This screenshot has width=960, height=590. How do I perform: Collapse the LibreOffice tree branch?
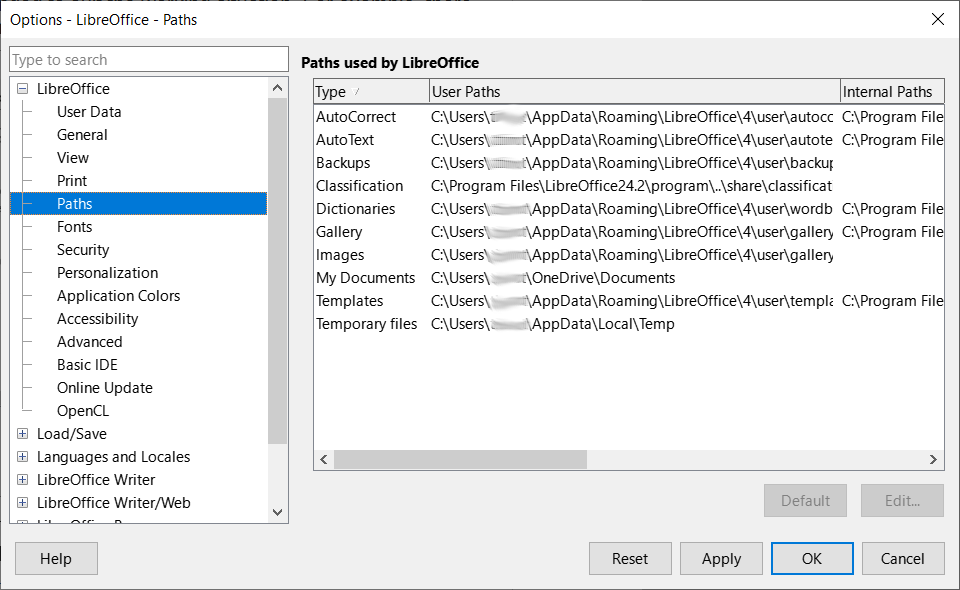(22, 88)
